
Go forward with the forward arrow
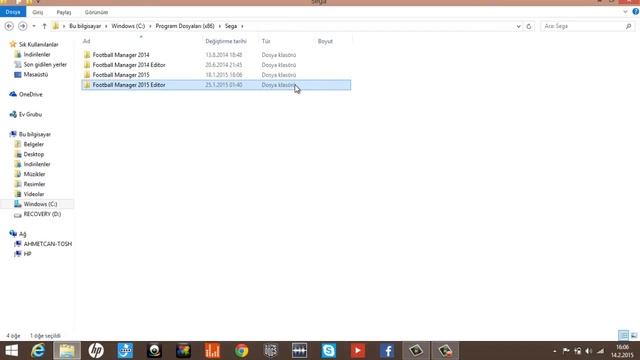click(23, 26)
